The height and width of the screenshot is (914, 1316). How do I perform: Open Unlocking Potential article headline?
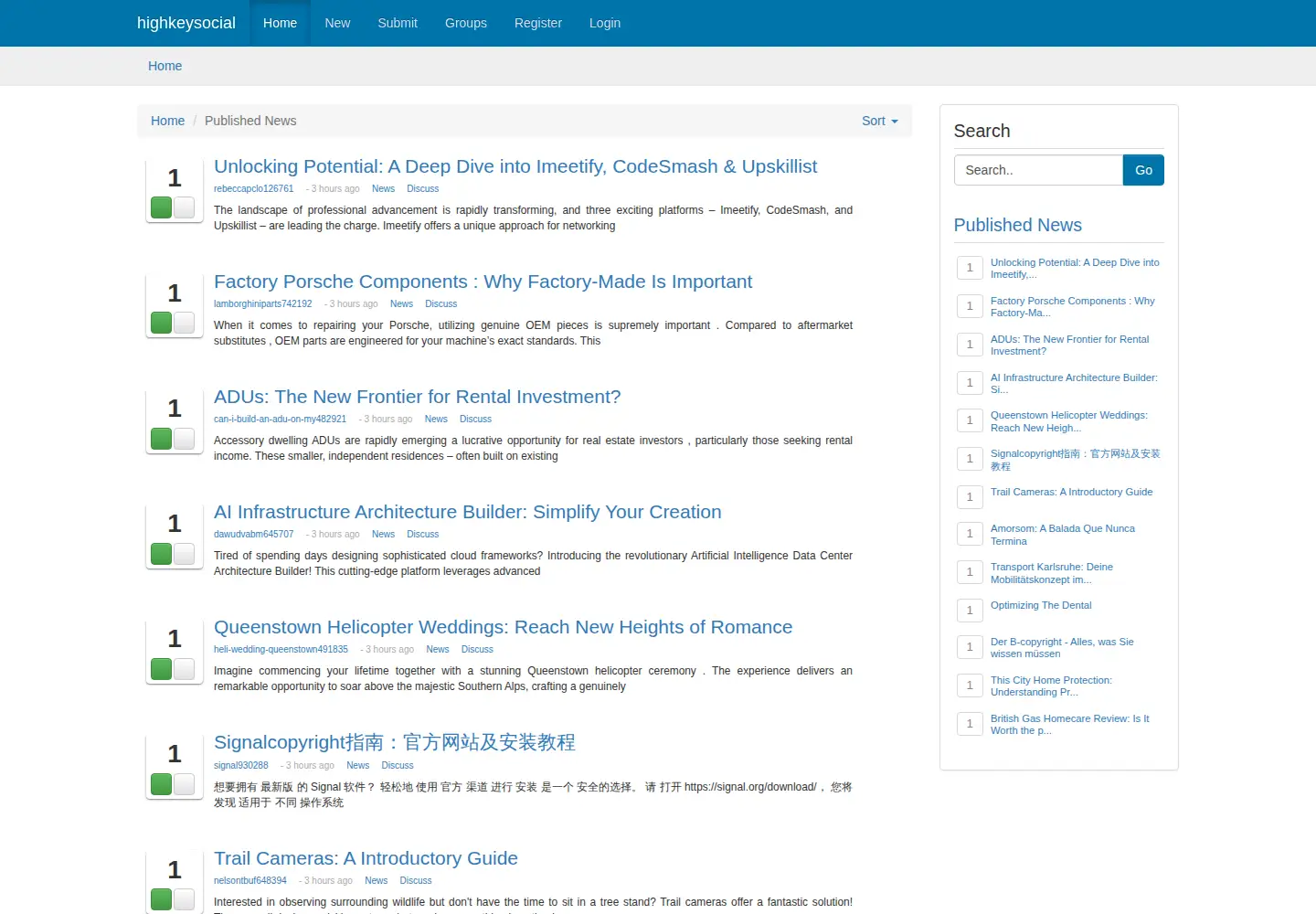point(515,166)
